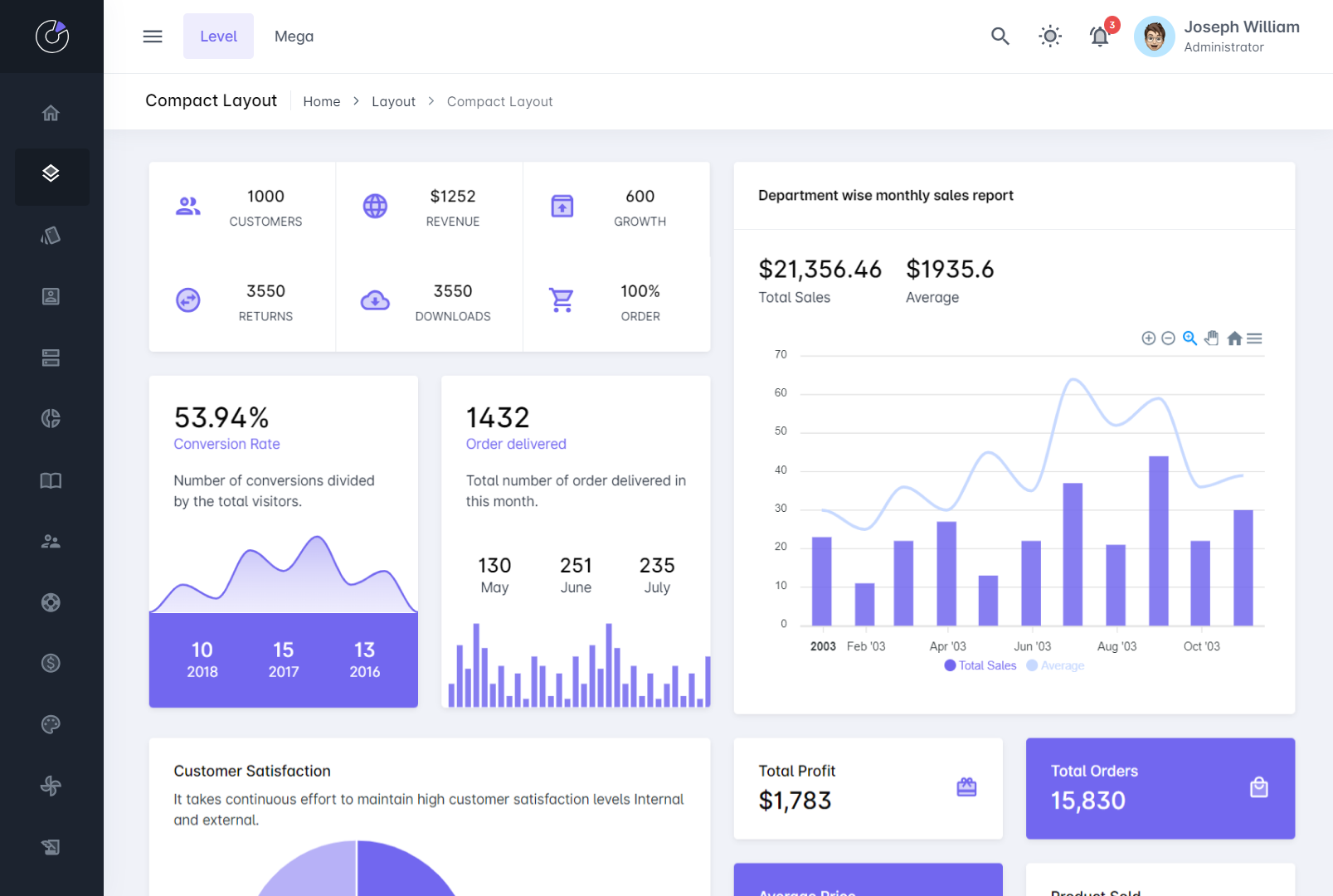Click the Layout breadcrumb link
This screenshot has height=896, width=1333.
click(x=393, y=101)
